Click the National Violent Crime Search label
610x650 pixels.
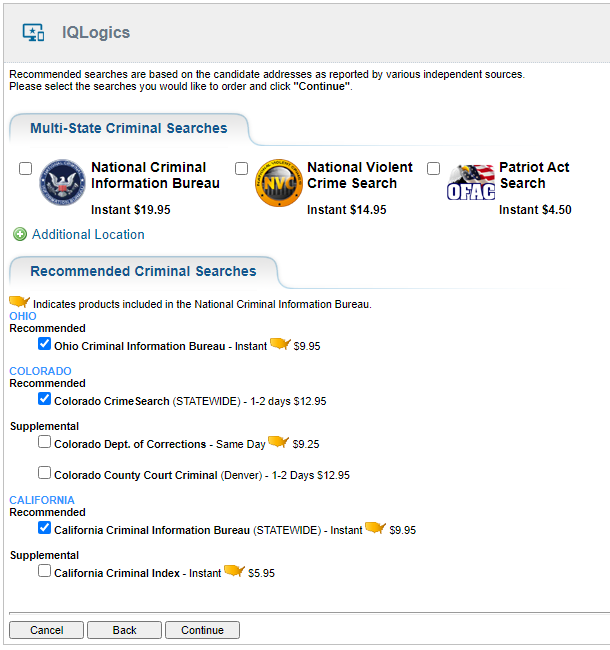pos(360,175)
